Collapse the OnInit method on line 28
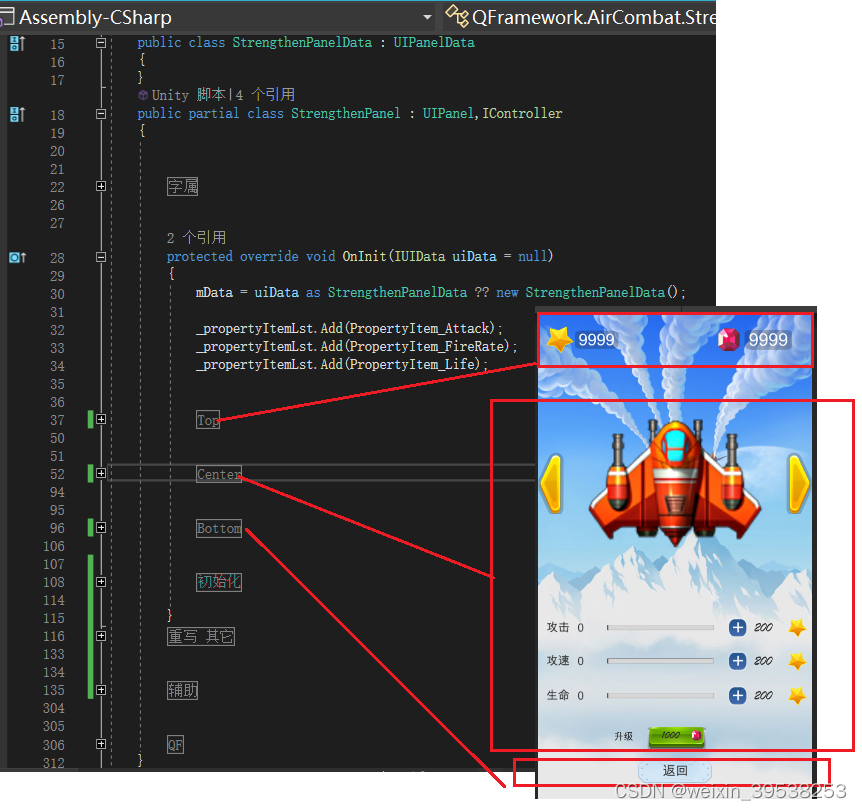This screenshot has height=810, width=862. [x=101, y=257]
